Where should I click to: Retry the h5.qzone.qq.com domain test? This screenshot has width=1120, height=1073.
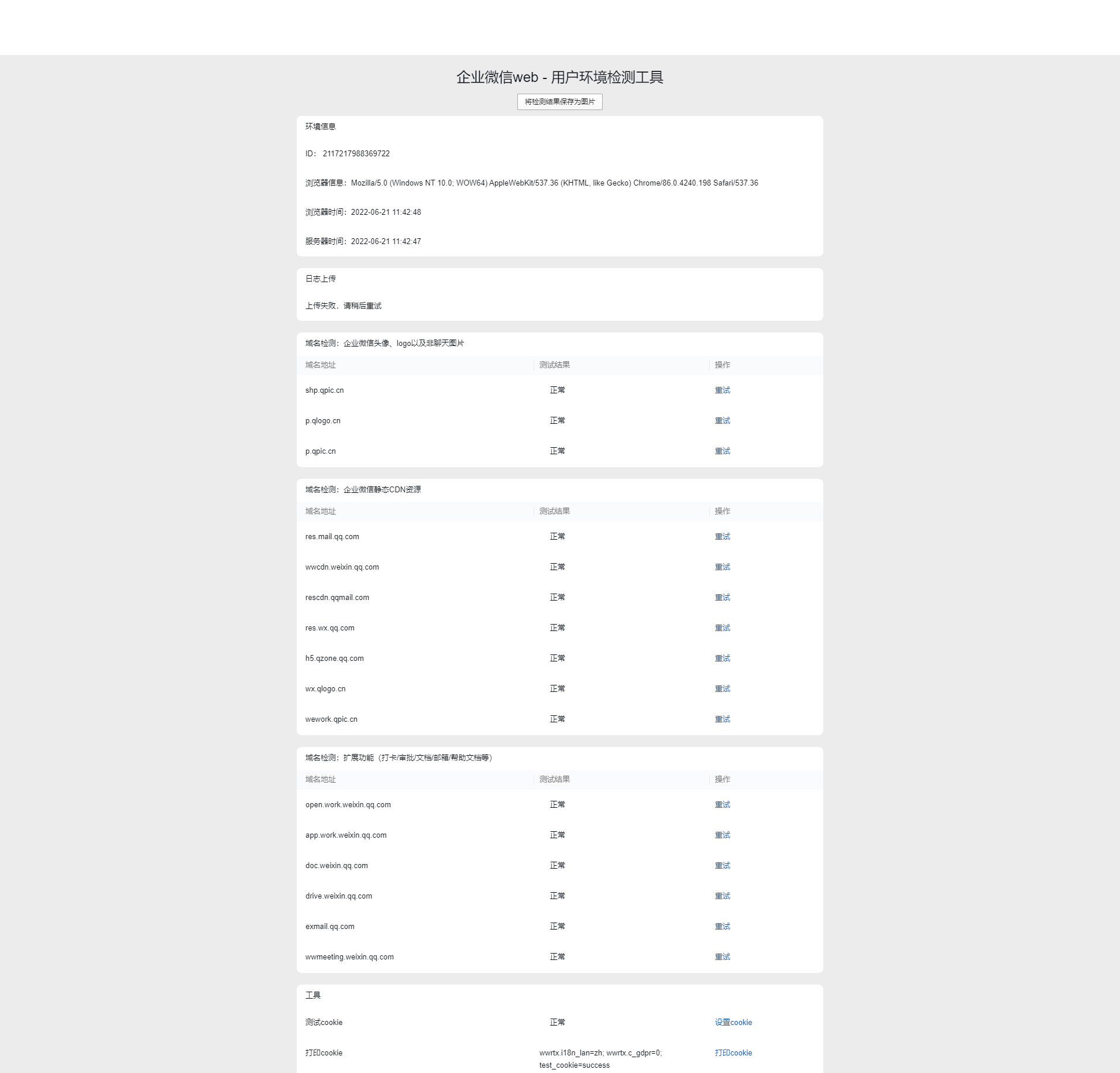722,659
